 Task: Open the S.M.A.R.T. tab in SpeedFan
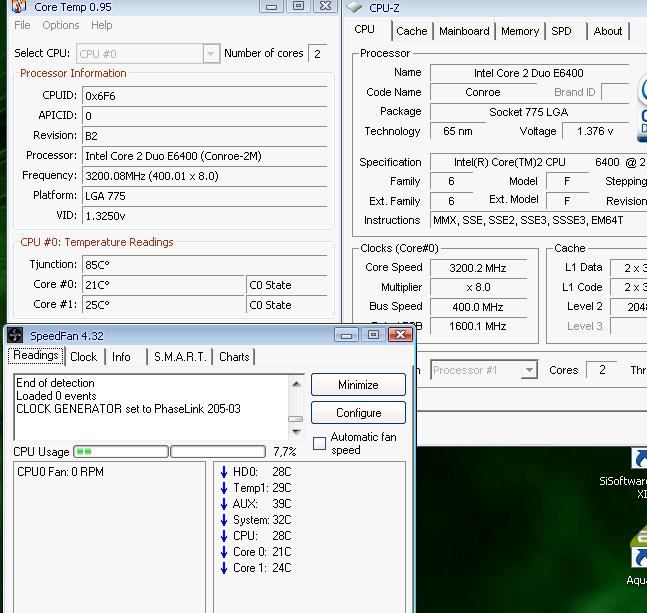180,357
